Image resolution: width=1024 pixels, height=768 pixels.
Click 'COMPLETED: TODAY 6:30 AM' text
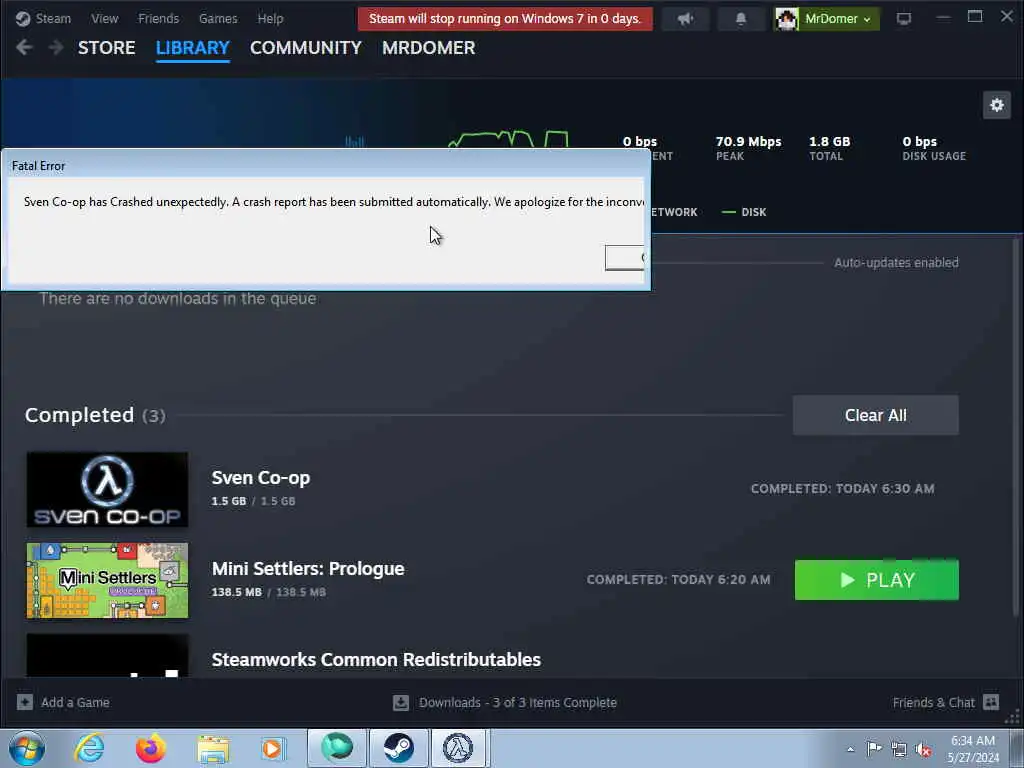[x=842, y=488]
